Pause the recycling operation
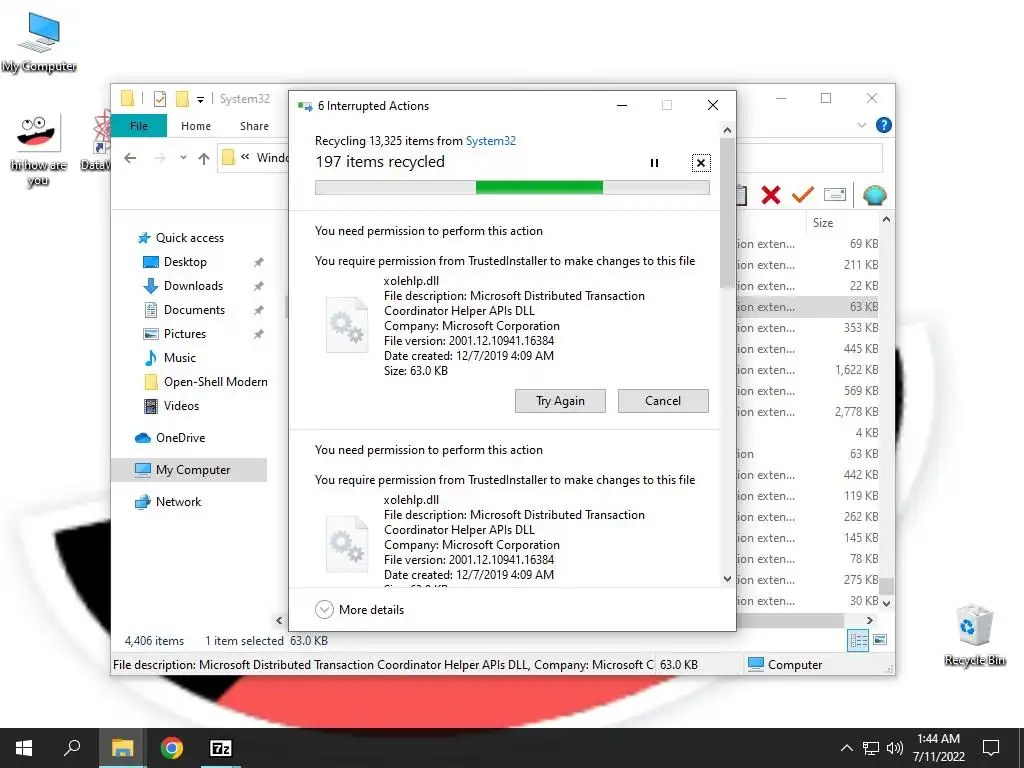Viewport: 1024px width, 768px height. [x=654, y=163]
